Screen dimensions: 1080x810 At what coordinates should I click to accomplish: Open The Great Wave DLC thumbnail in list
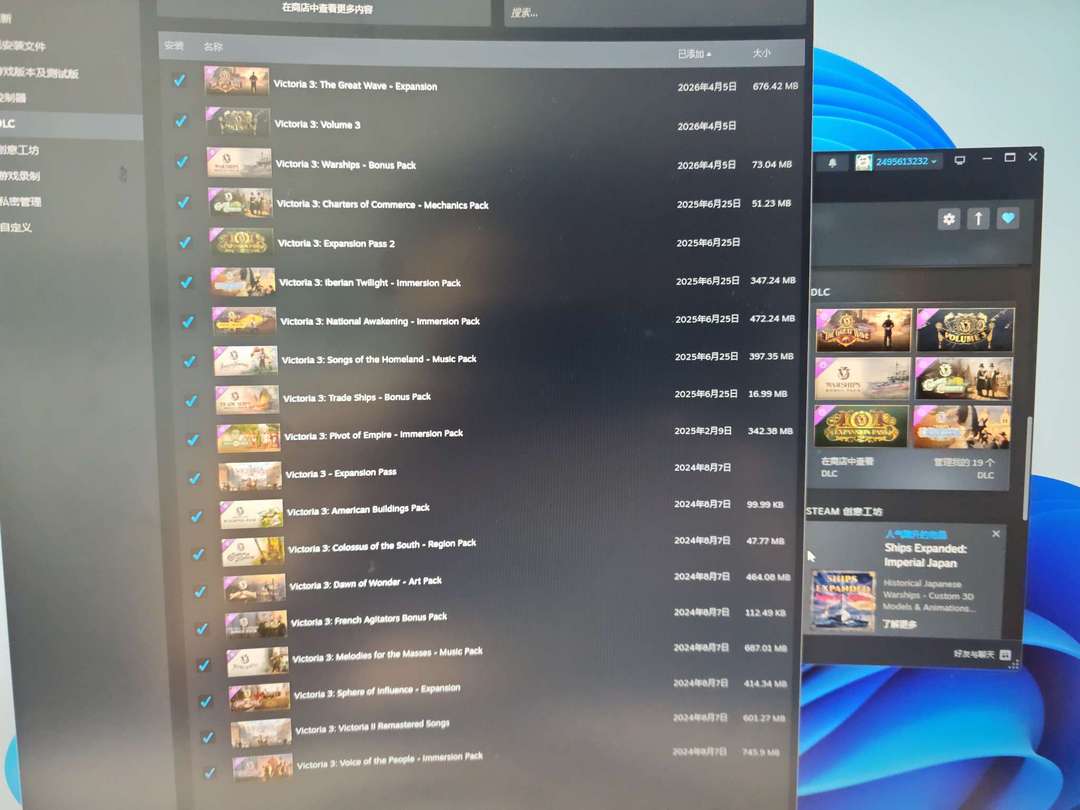[x=236, y=81]
